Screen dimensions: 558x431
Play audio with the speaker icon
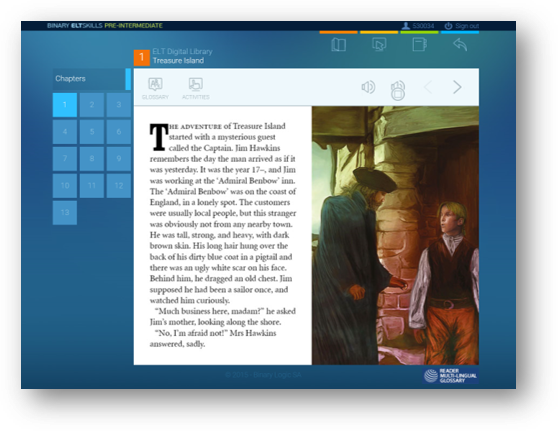tap(368, 87)
